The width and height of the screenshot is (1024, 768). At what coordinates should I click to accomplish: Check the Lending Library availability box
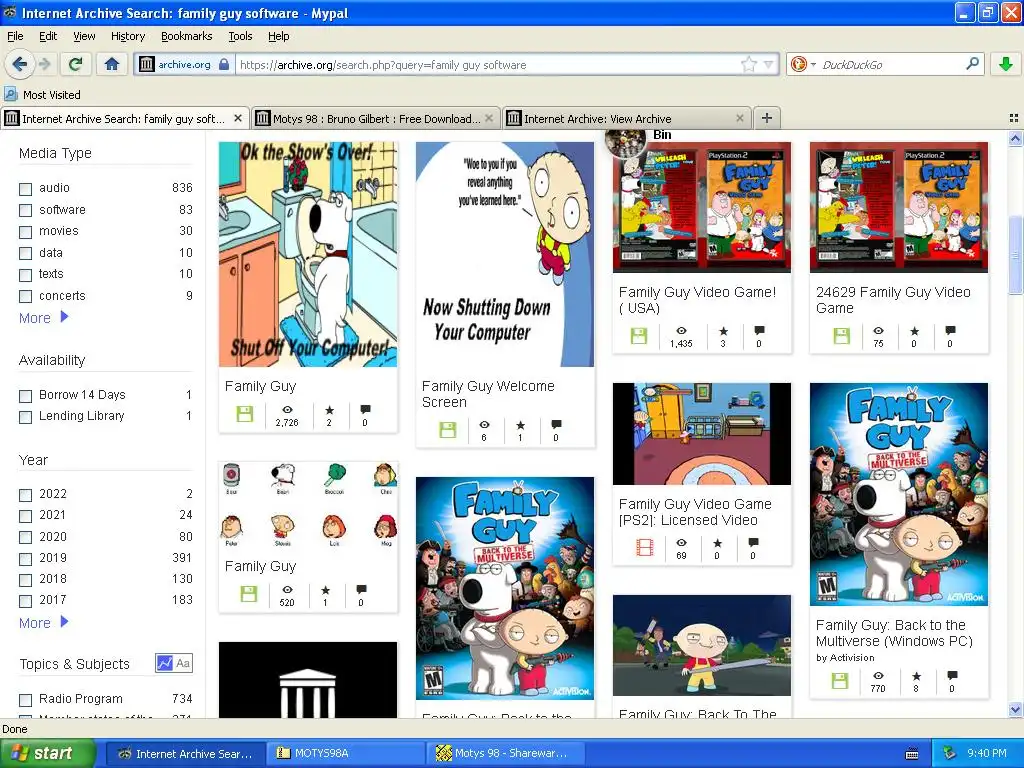[25, 417]
